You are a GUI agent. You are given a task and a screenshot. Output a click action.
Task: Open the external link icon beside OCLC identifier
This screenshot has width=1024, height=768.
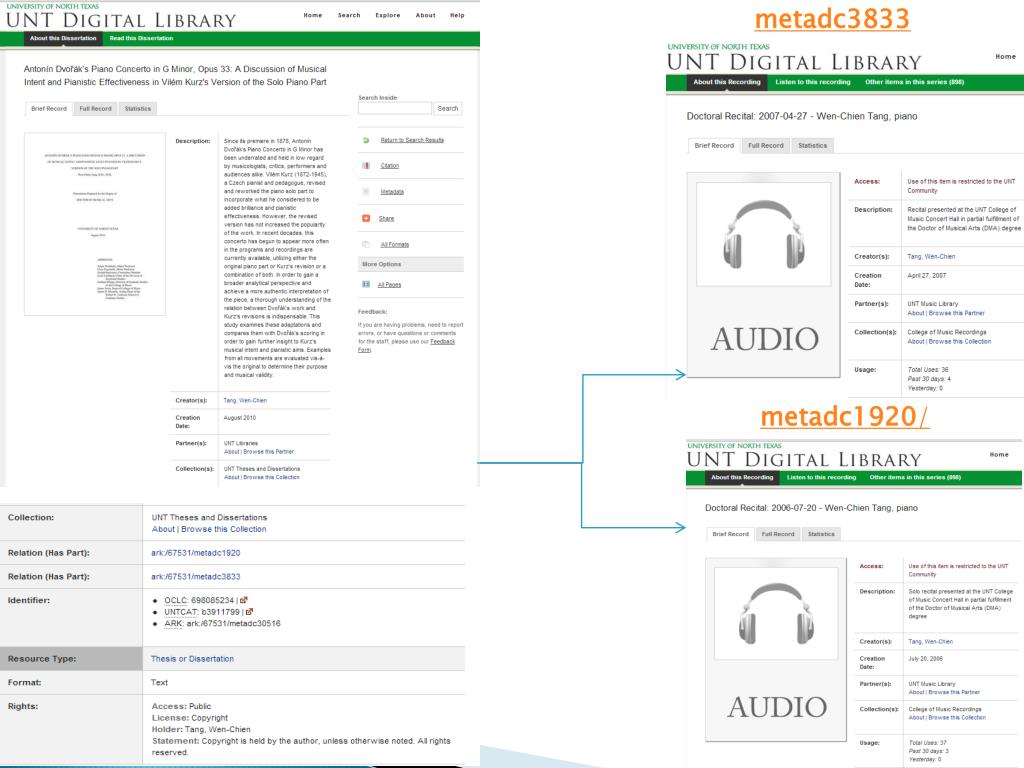click(x=244, y=600)
